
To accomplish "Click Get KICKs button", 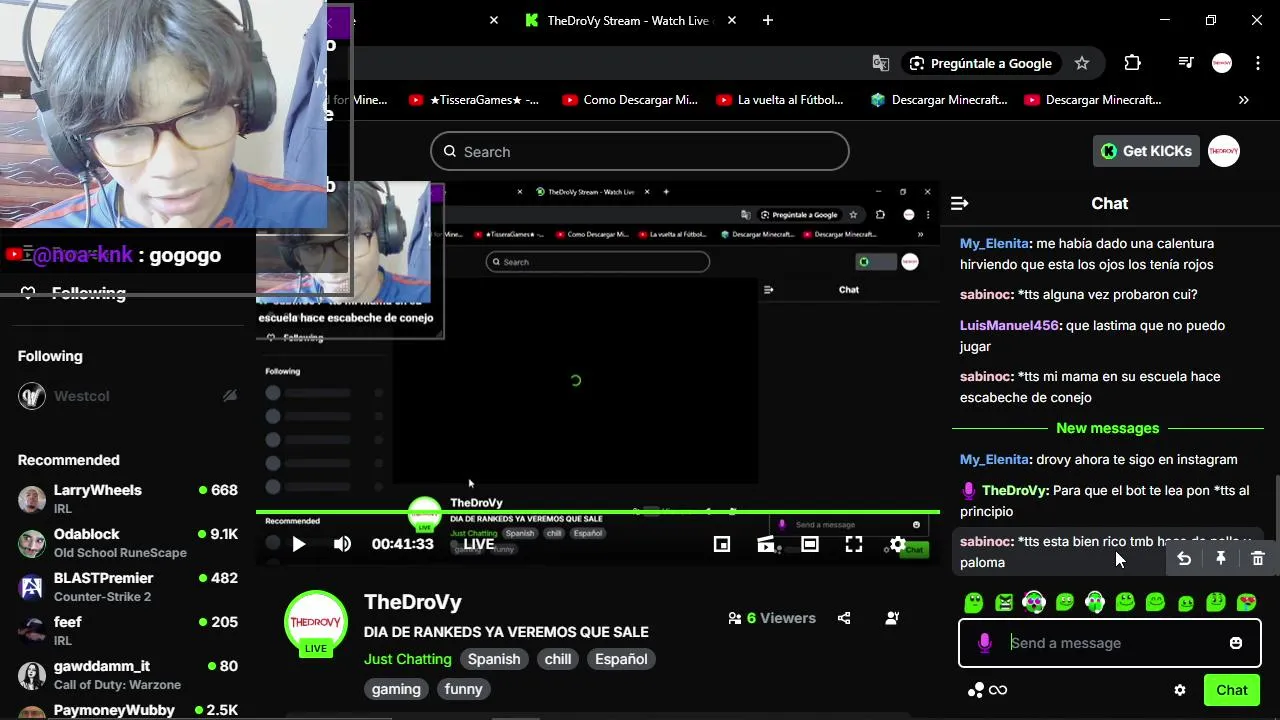I will [1146, 151].
